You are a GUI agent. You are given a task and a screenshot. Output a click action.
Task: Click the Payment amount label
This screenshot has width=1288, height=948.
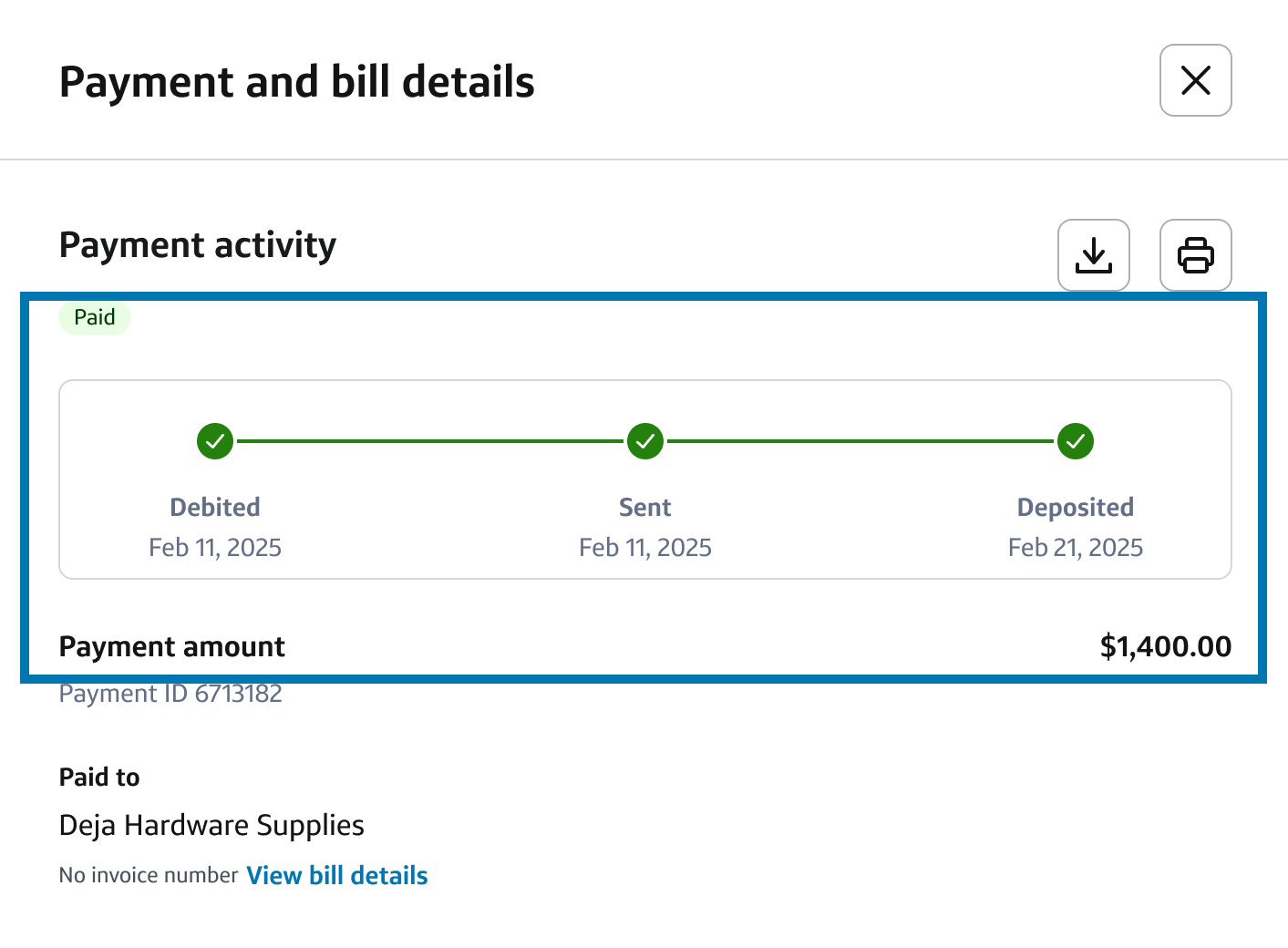[172, 646]
